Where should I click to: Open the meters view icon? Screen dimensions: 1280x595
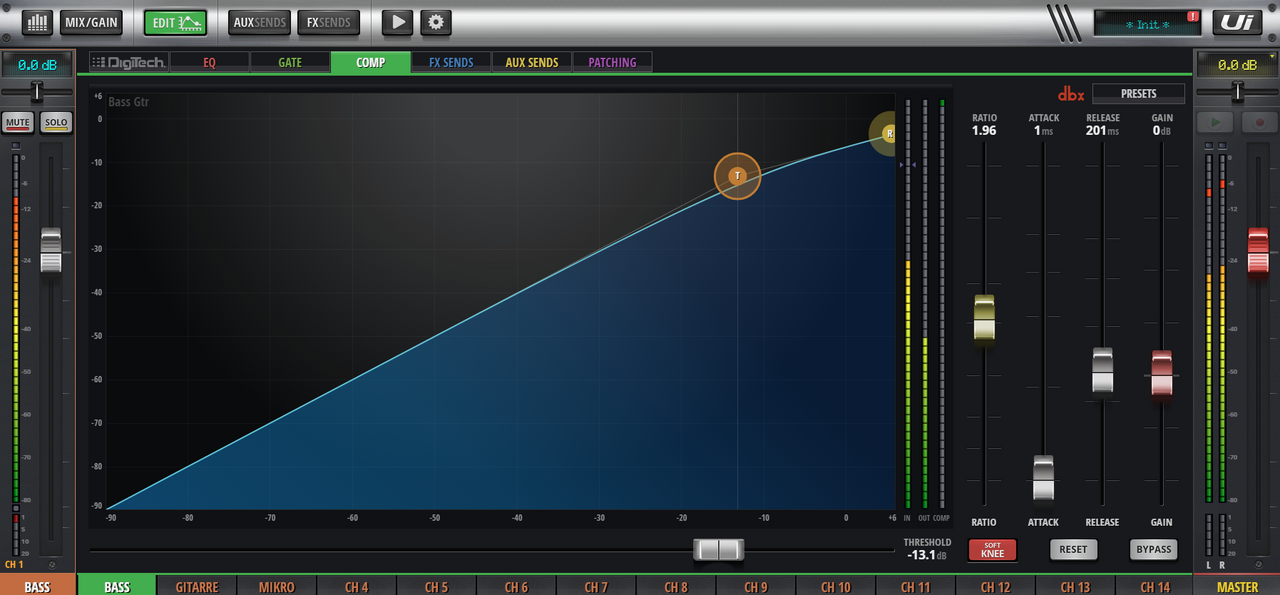point(37,22)
